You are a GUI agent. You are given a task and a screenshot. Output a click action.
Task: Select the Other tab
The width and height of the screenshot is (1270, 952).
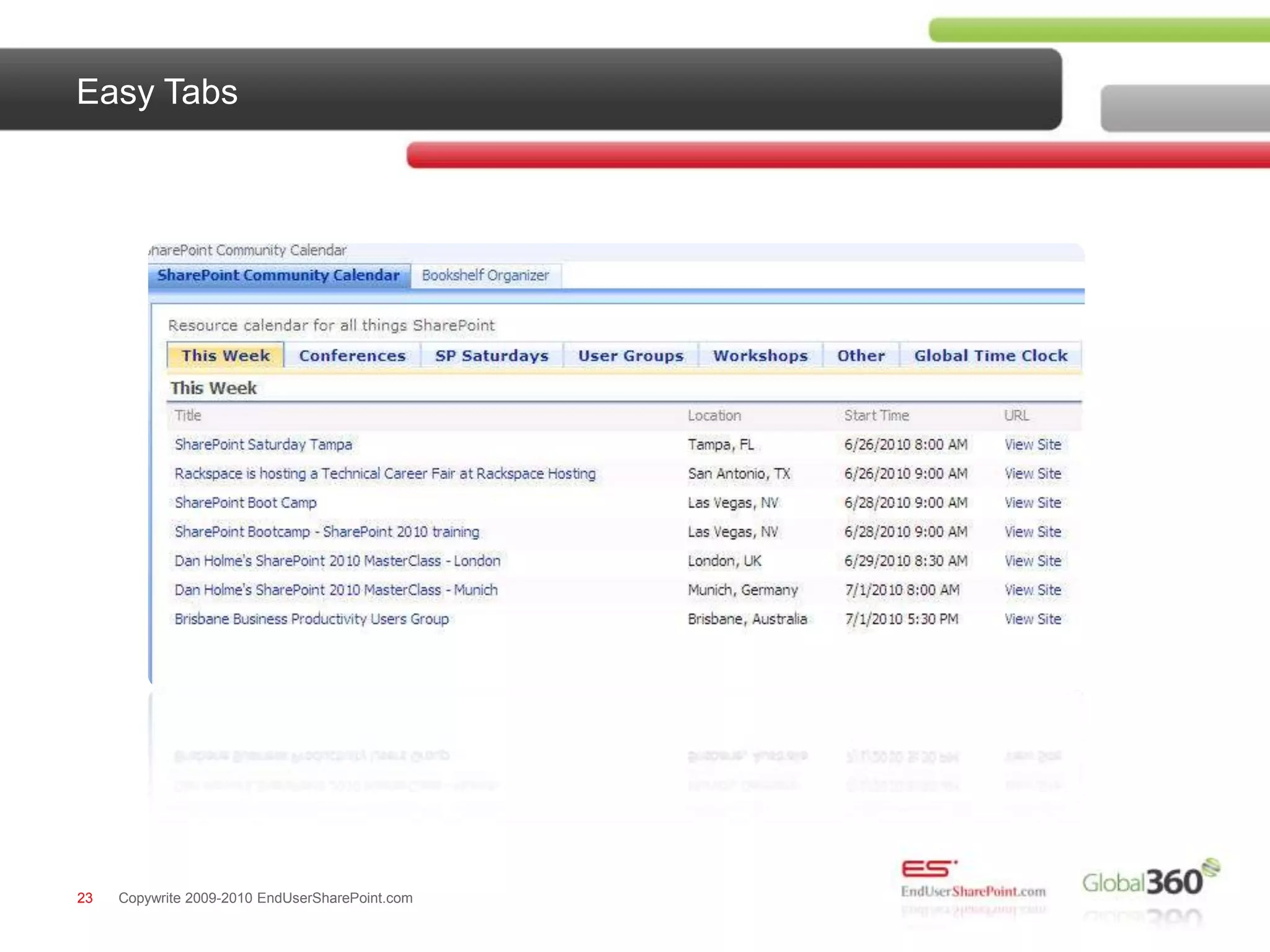[x=861, y=356]
